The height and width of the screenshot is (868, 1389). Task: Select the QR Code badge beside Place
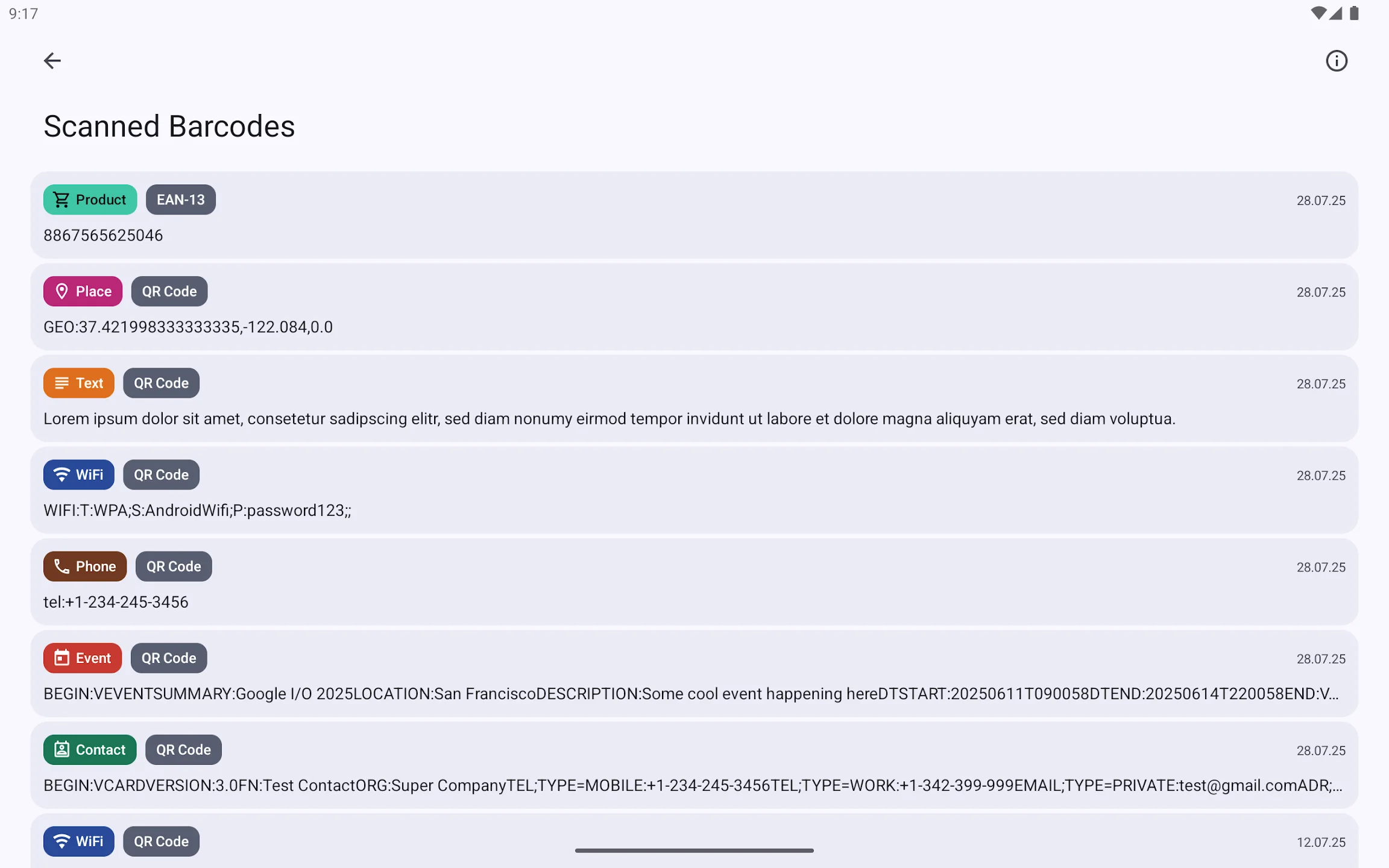pos(169,291)
